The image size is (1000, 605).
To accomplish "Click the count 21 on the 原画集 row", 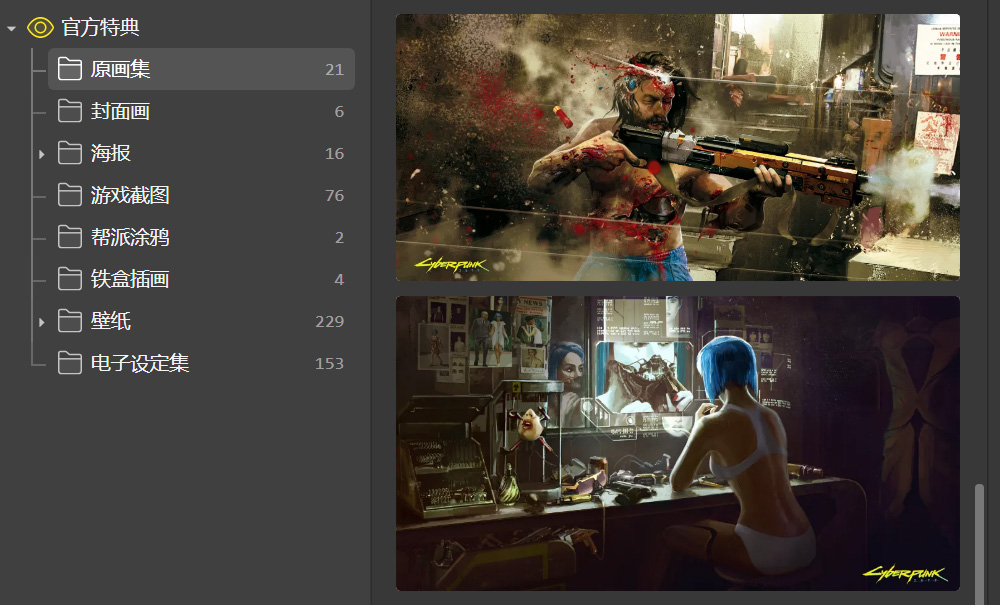I will click(x=334, y=69).
